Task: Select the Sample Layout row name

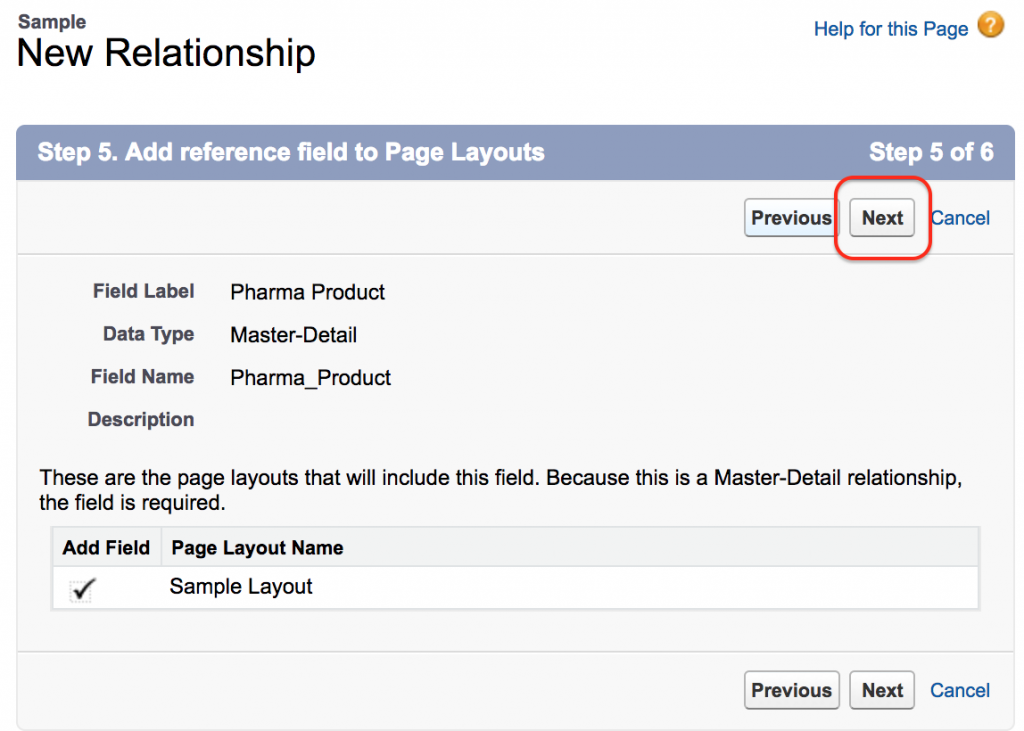Action: click(241, 587)
